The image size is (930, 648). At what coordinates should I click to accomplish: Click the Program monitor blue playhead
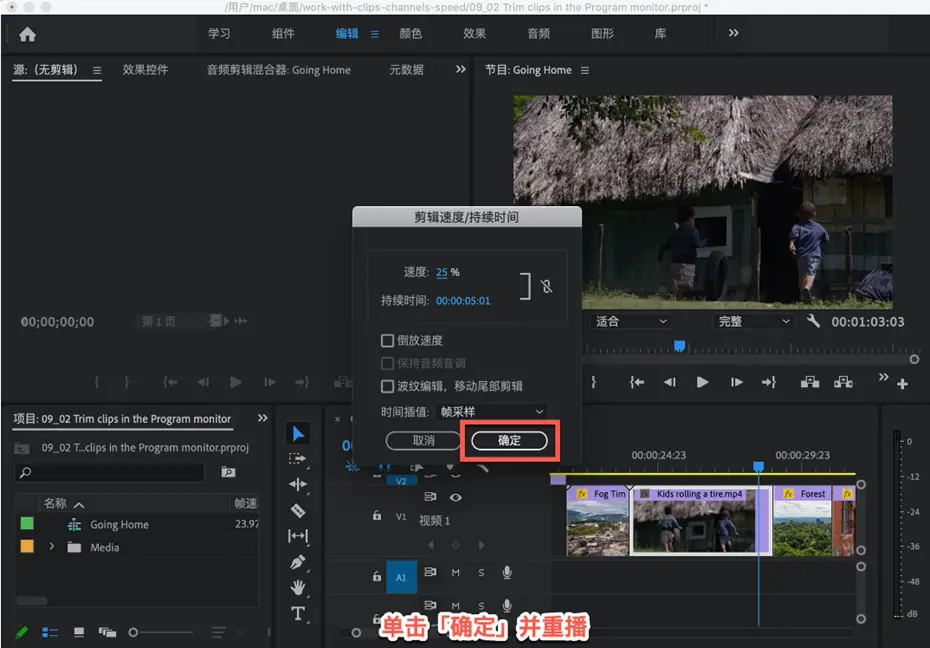[680, 346]
